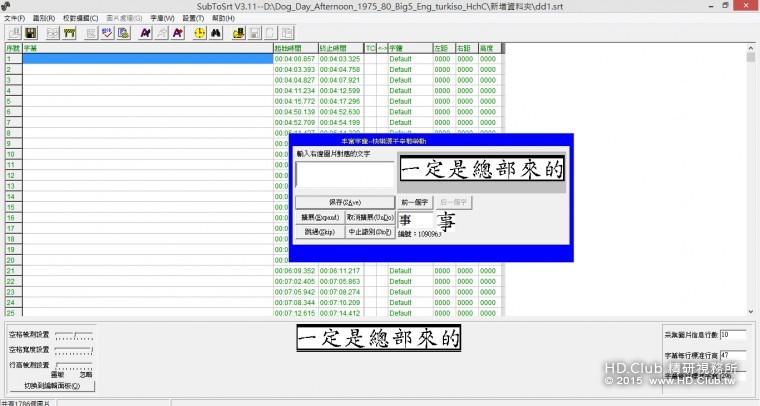Open the 幫助(H) menu
The image size is (760, 406).
(223, 18)
